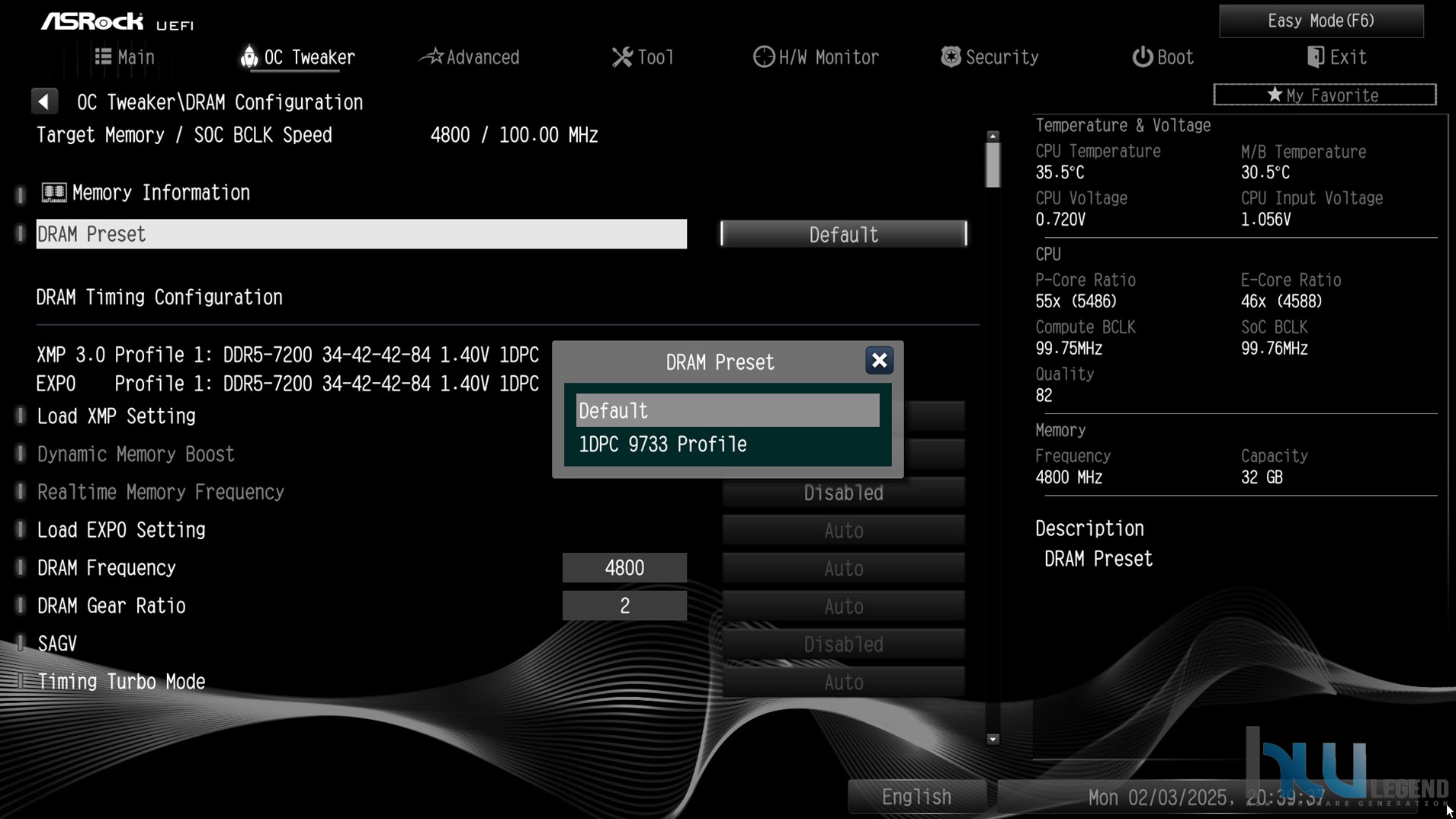Viewport: 1456px width, 819px height.
Task: Open the My Favorite button
Action: (x=1325, y=95)
